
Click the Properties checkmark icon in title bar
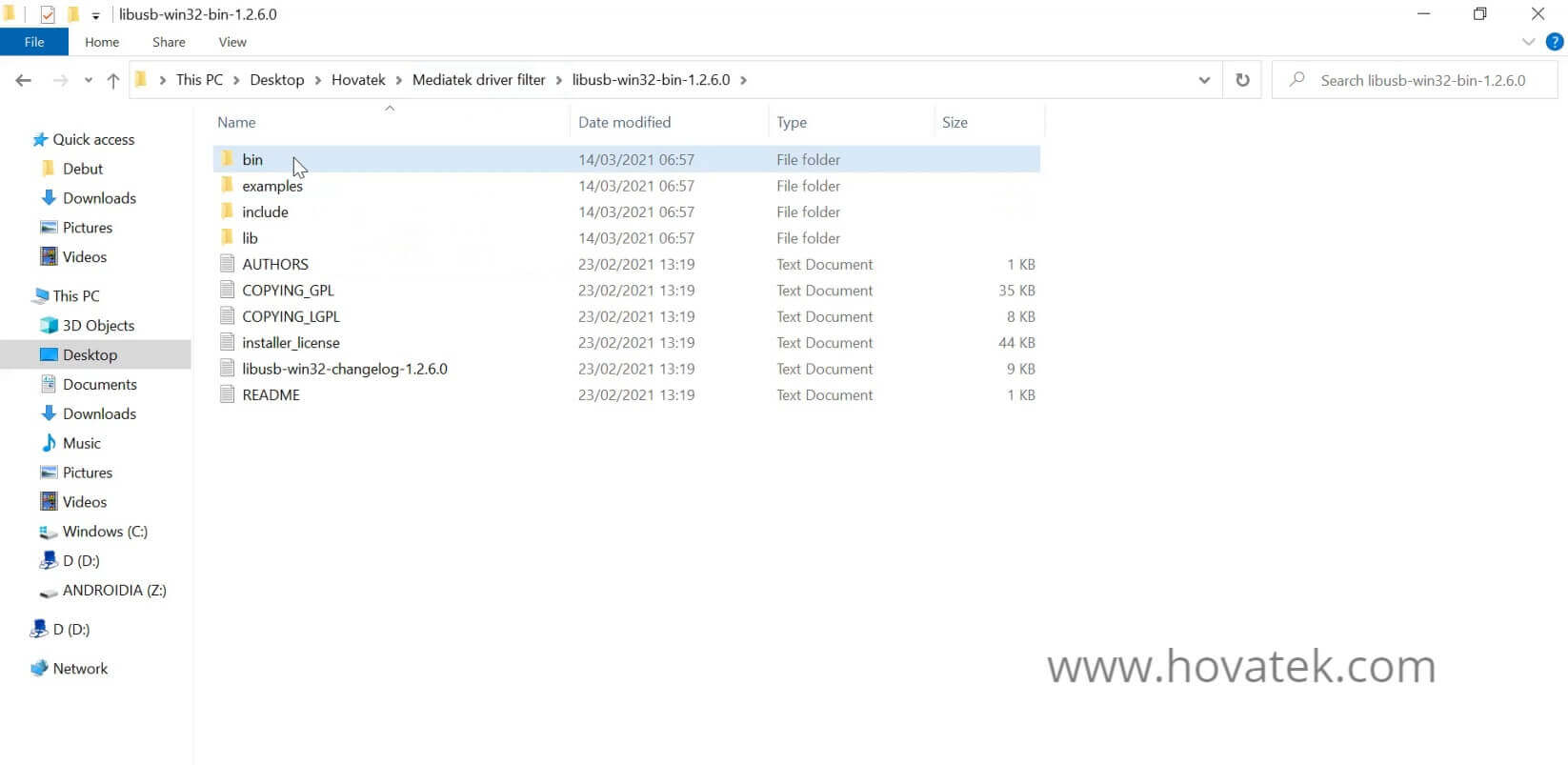[x=47, y=14]
